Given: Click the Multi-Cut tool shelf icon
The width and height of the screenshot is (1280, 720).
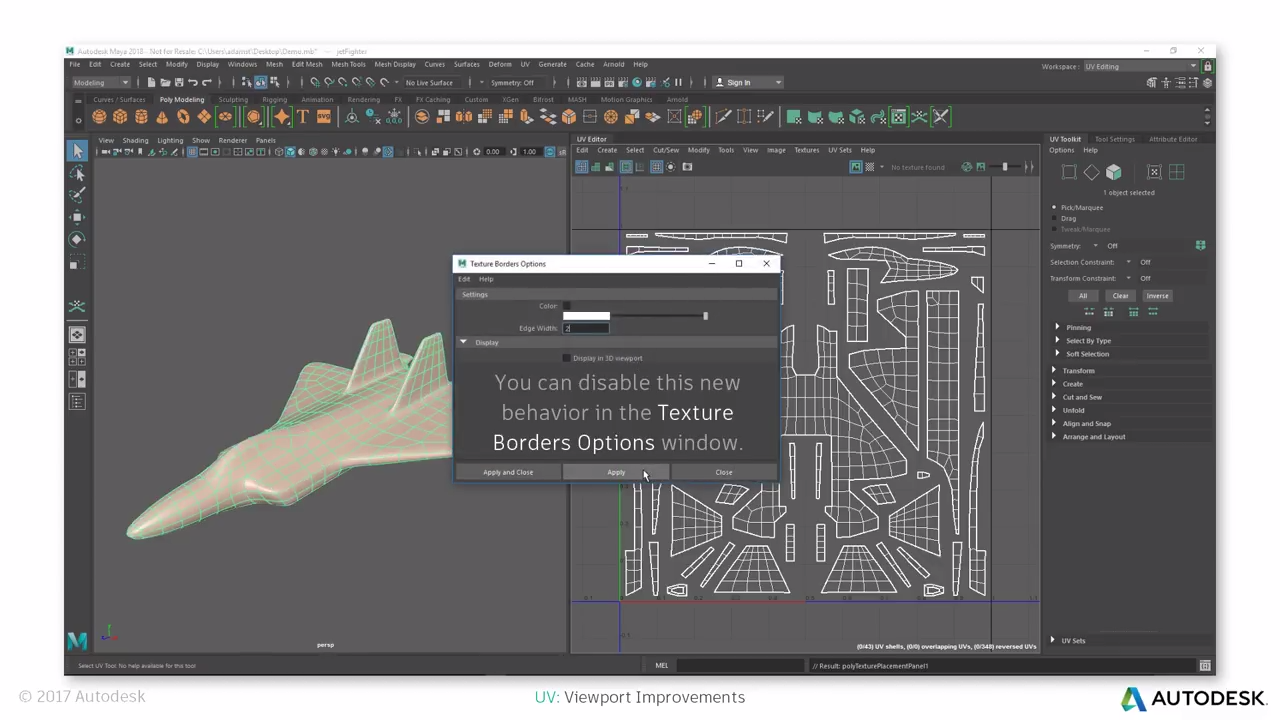Looking at the screenshot, I should coord(723,117).
